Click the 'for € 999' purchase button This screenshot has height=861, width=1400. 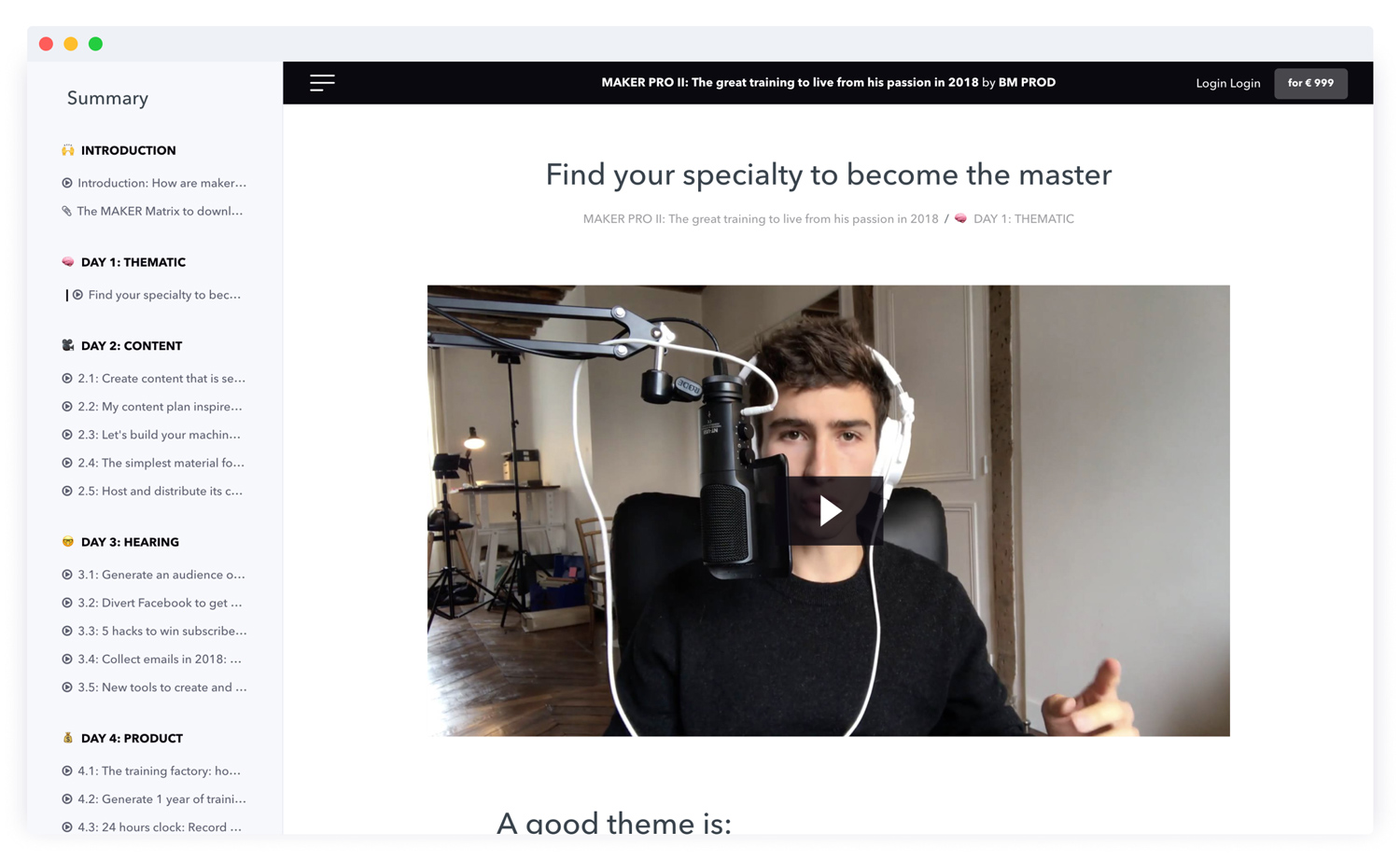tap(1310, 83)
